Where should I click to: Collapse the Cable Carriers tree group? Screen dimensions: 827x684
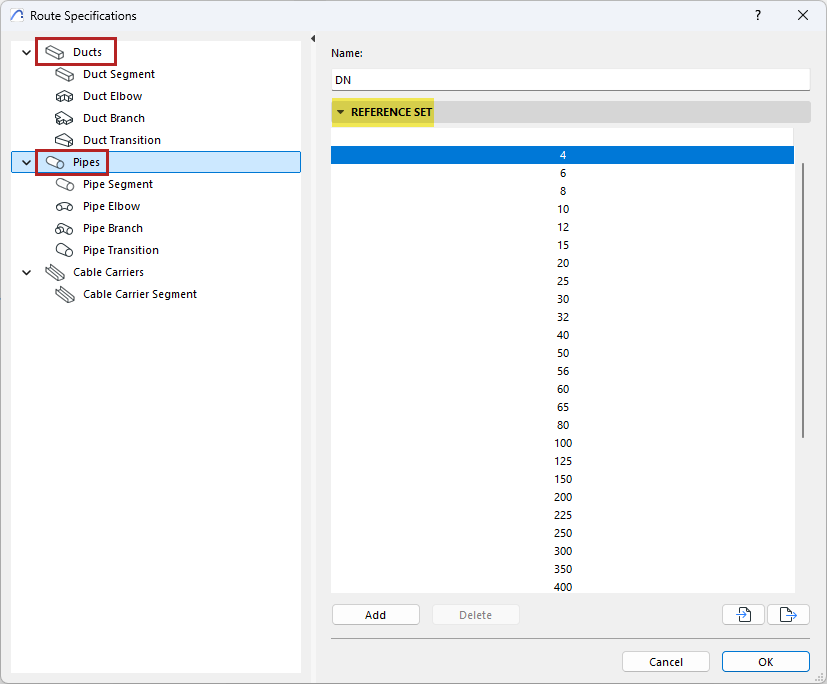(x=26, y=273)
